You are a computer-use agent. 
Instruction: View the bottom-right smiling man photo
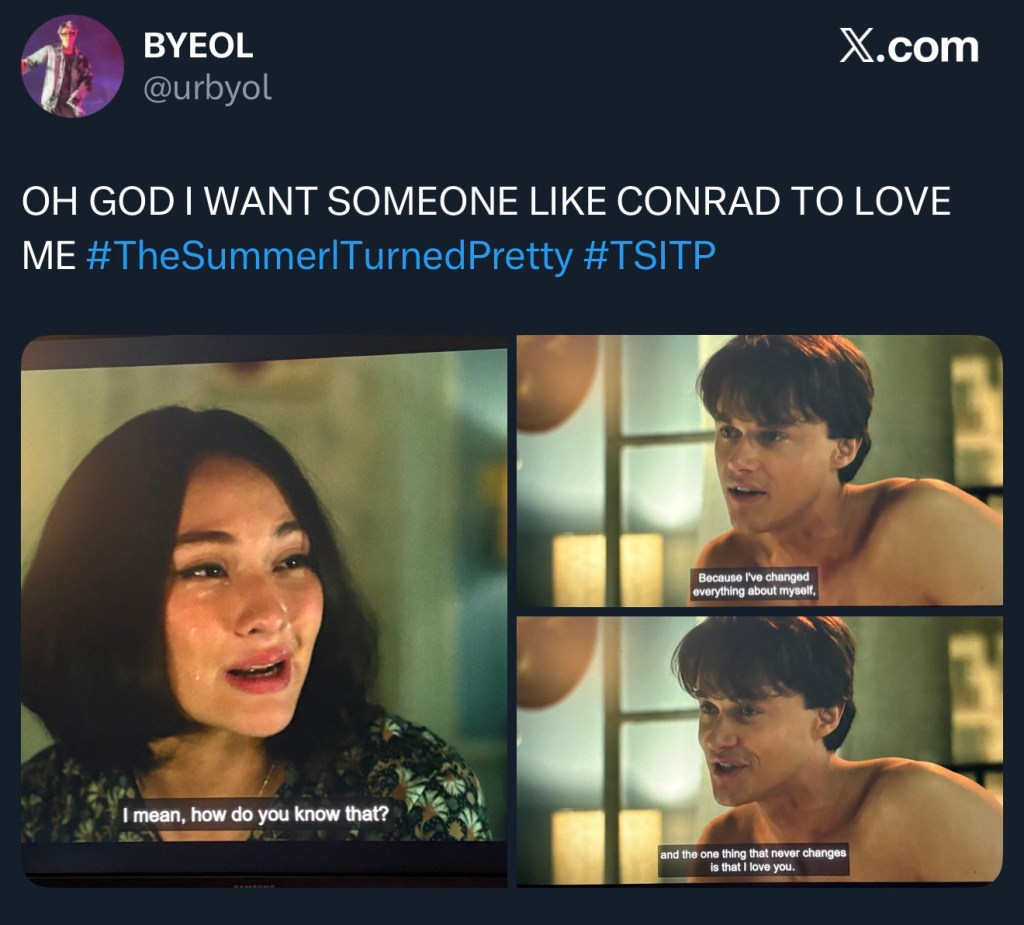759,750
